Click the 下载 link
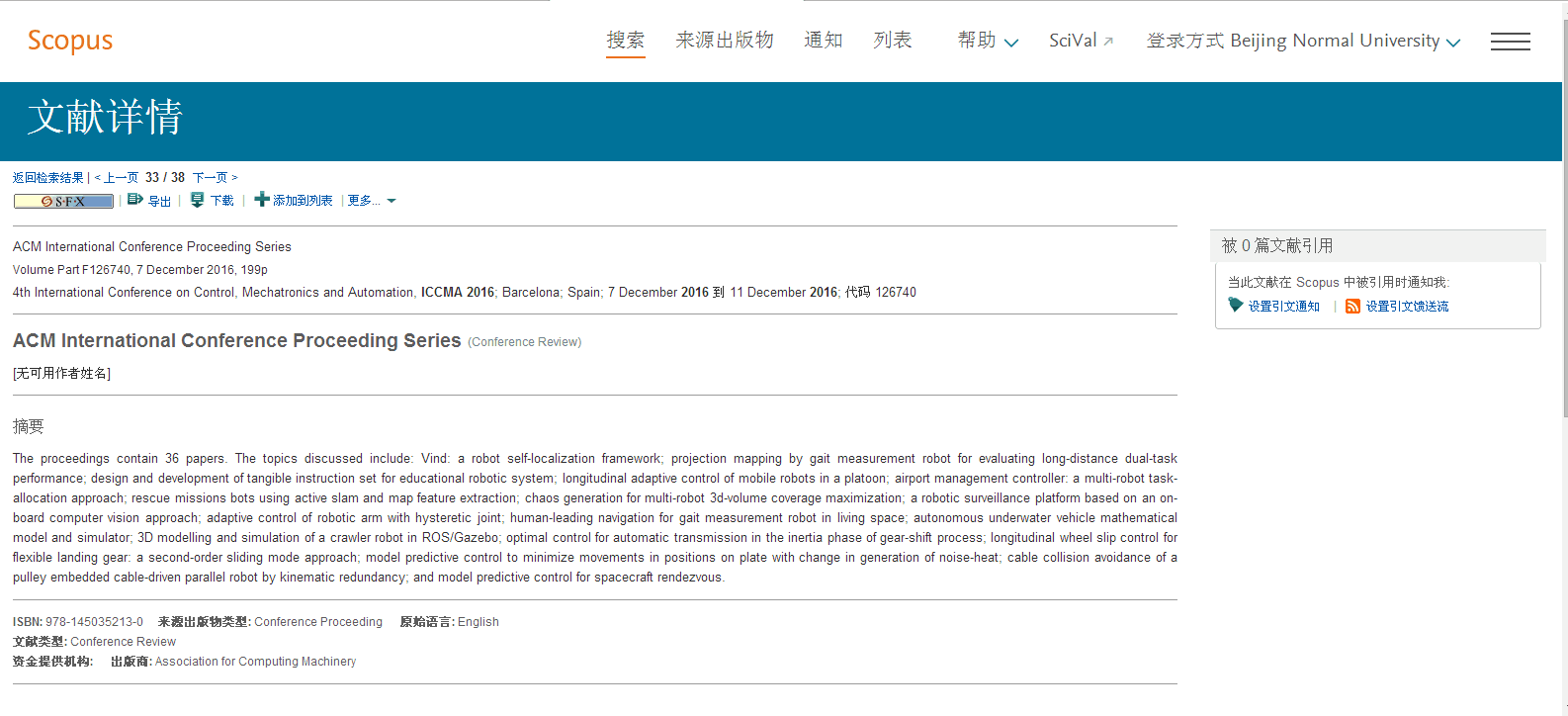This screenshot has height=716, width=1568. coord(222,201)
